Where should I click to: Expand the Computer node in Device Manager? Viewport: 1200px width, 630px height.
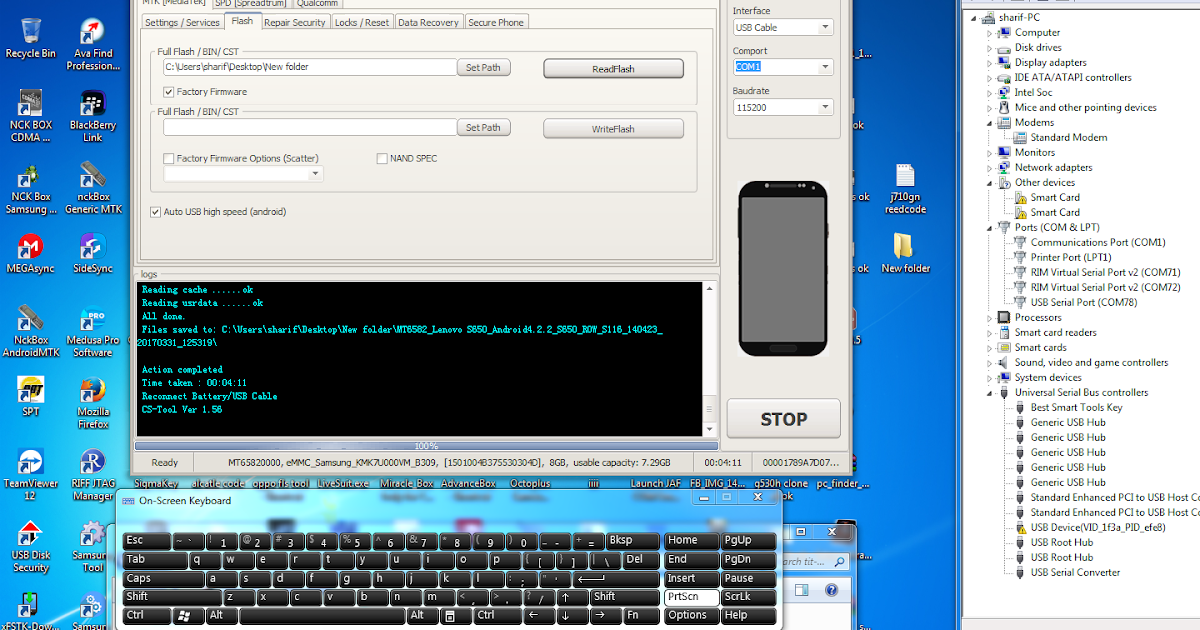(991, 32)
